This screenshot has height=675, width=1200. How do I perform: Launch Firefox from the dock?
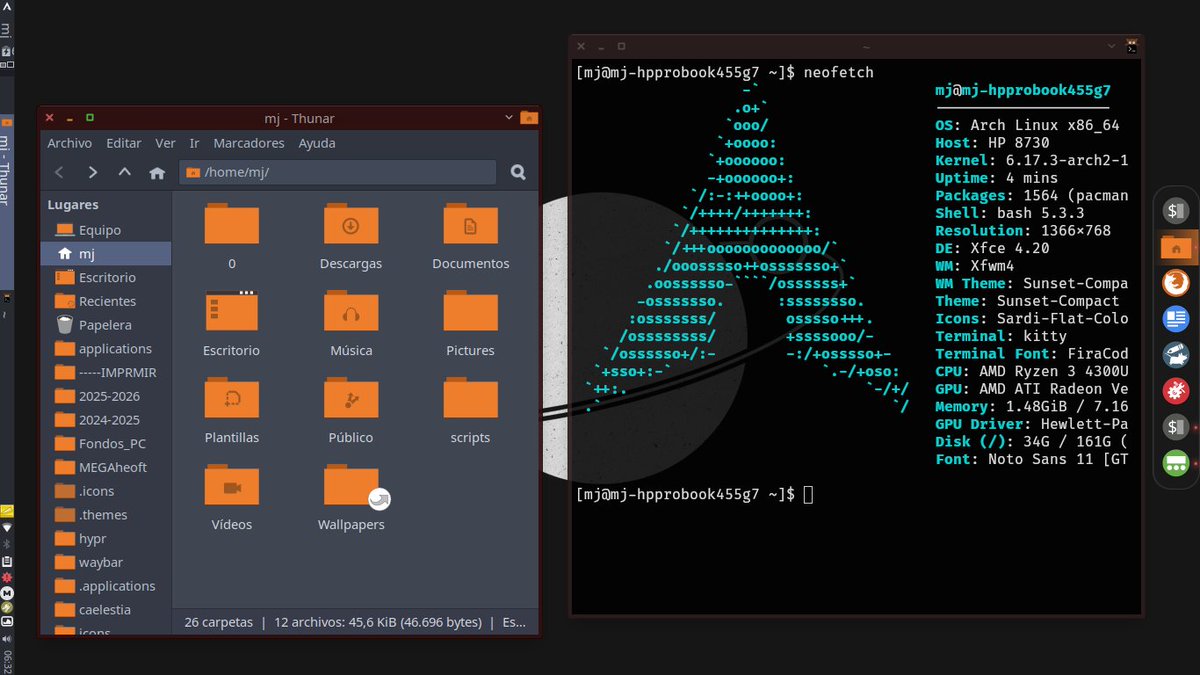pos(1176,283)
